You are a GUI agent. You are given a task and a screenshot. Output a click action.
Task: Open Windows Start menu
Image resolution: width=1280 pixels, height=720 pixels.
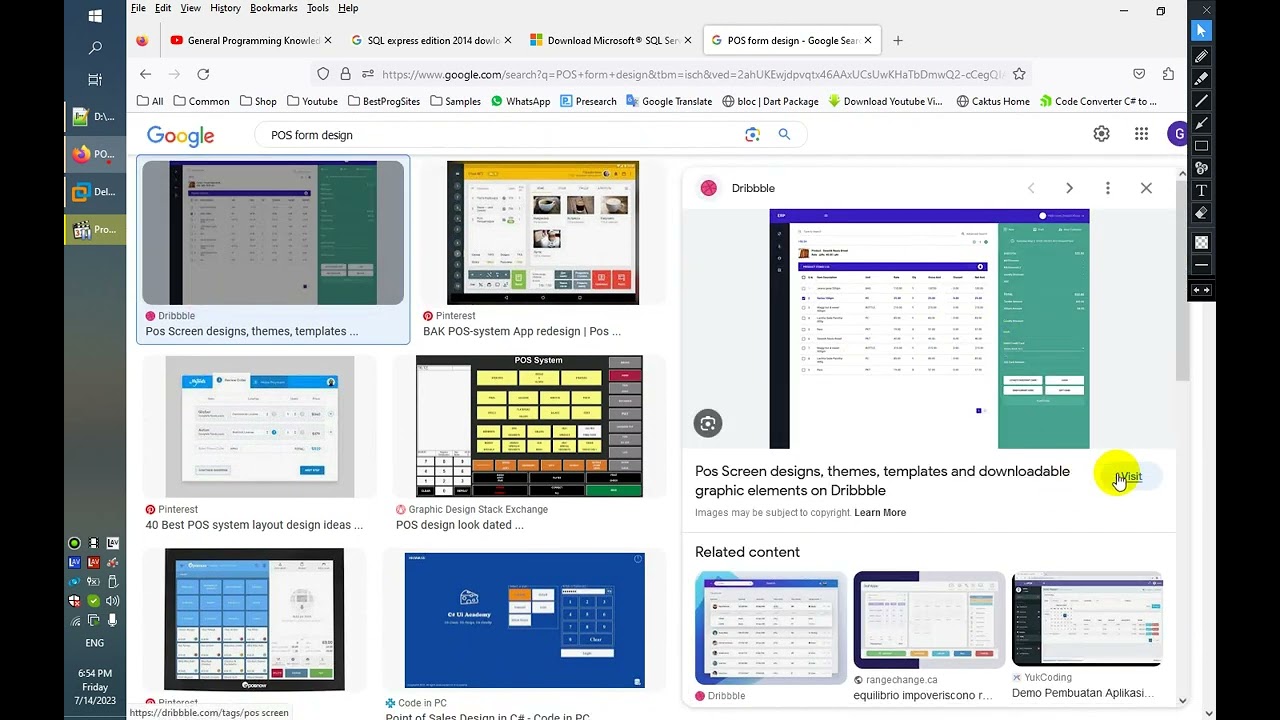coord(95,16)
